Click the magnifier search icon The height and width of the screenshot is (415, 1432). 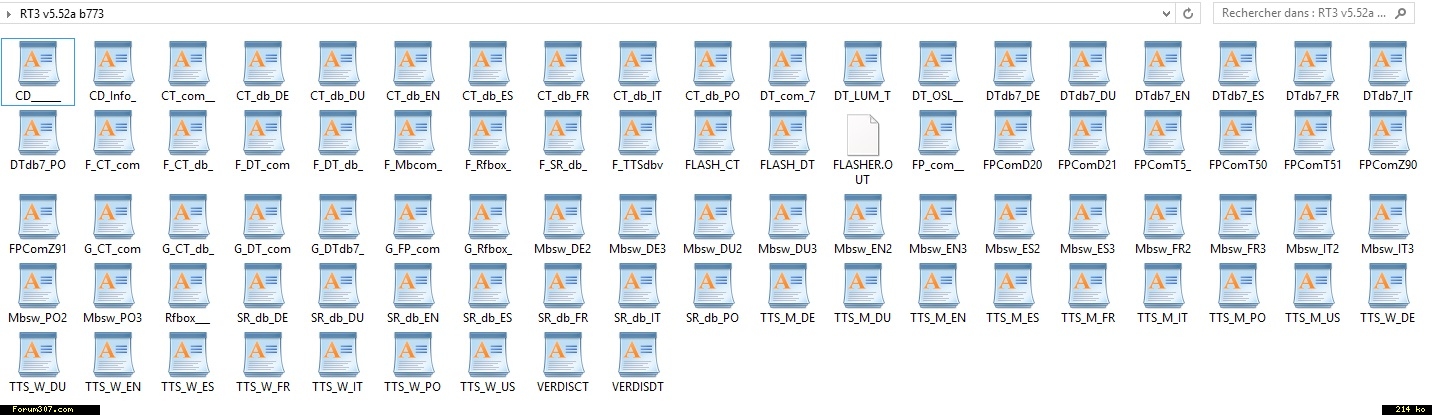[1402, 14]
